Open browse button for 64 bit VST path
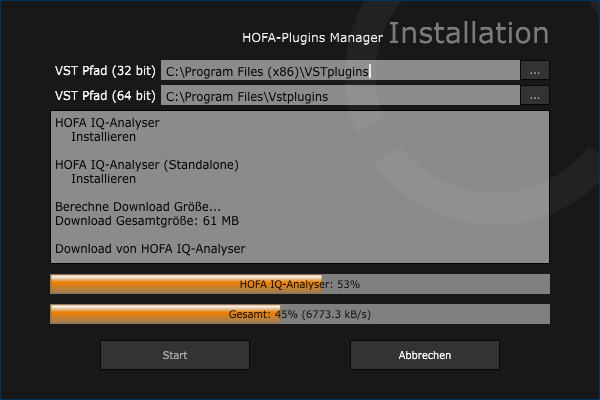600x400 pixels. tap(535, 96)
